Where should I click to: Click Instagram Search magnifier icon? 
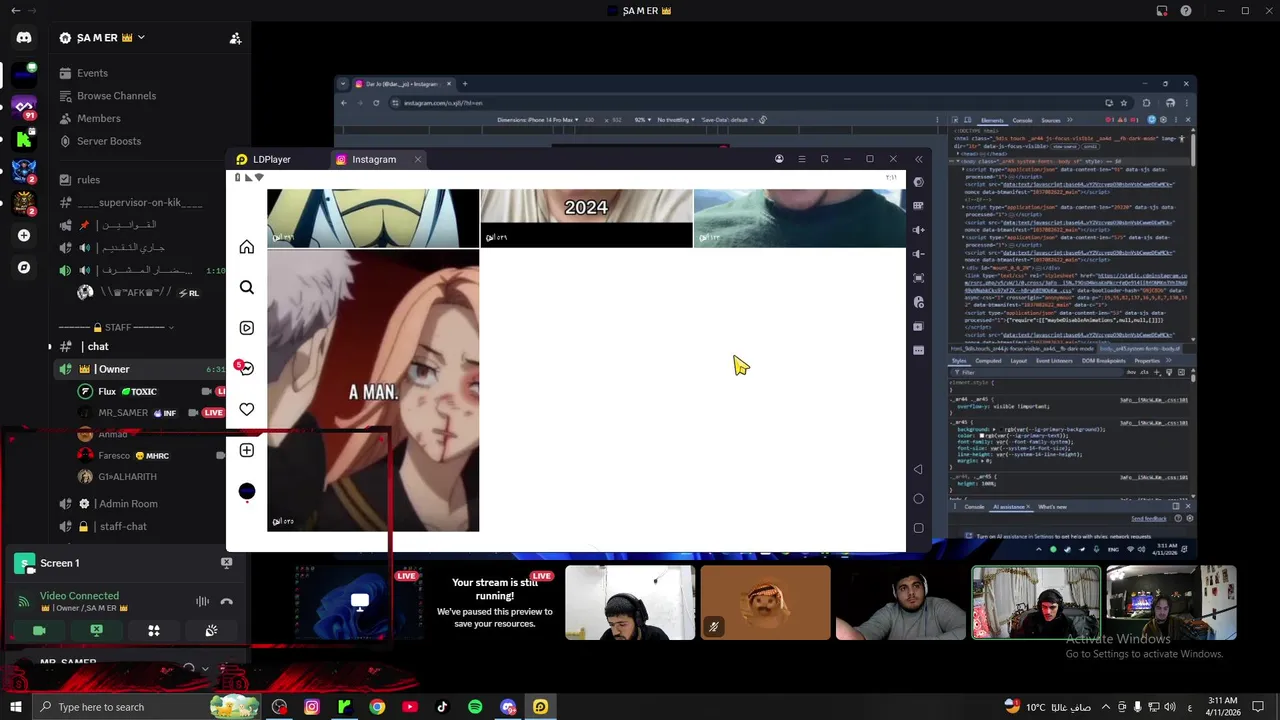point(247,288)
